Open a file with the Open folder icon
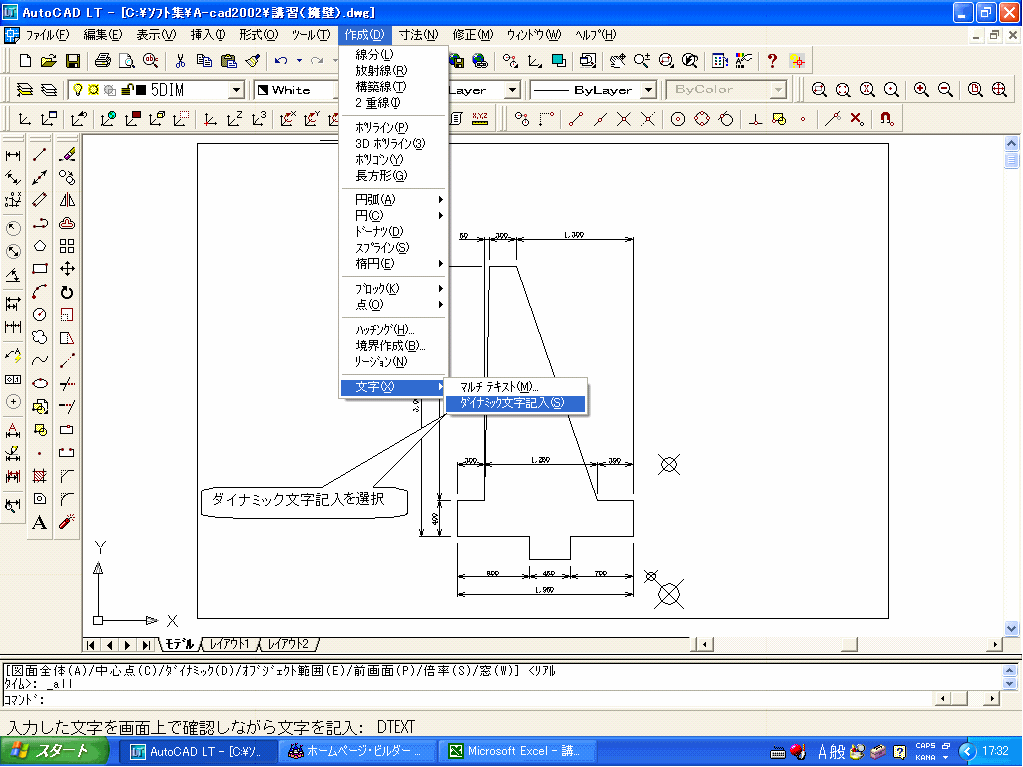 tap(48, 61)
